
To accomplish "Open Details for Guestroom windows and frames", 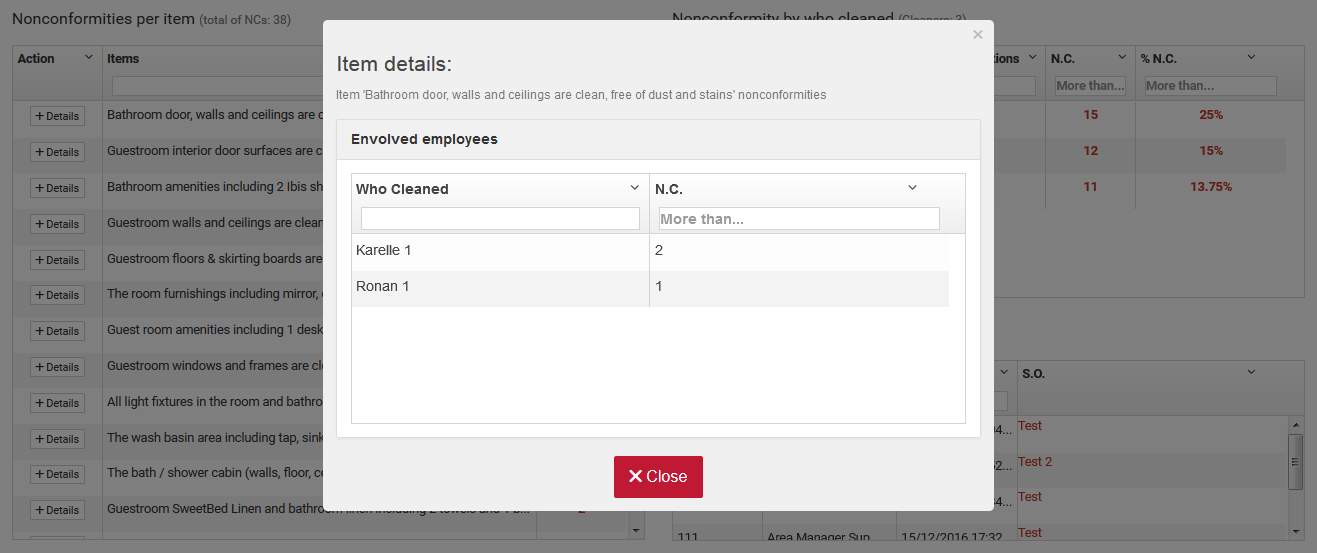I will click(57, 367).
